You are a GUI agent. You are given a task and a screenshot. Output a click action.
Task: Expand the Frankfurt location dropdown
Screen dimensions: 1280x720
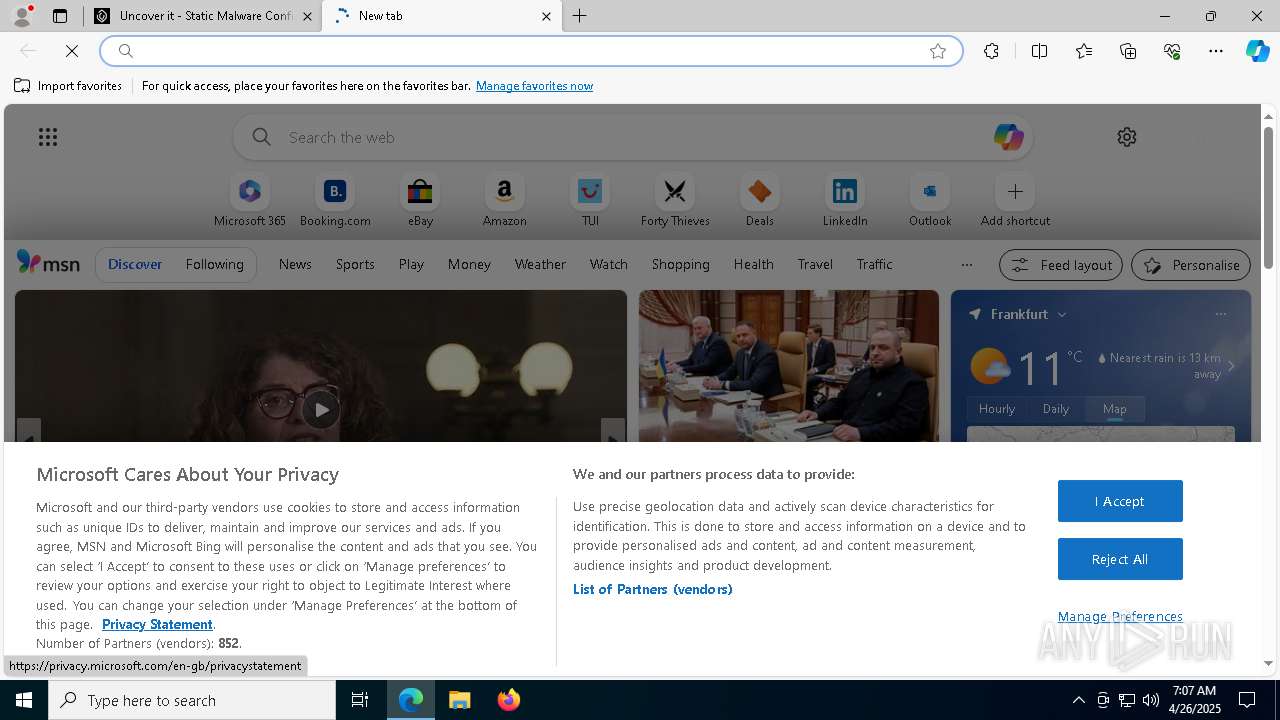click(1062, 314)
